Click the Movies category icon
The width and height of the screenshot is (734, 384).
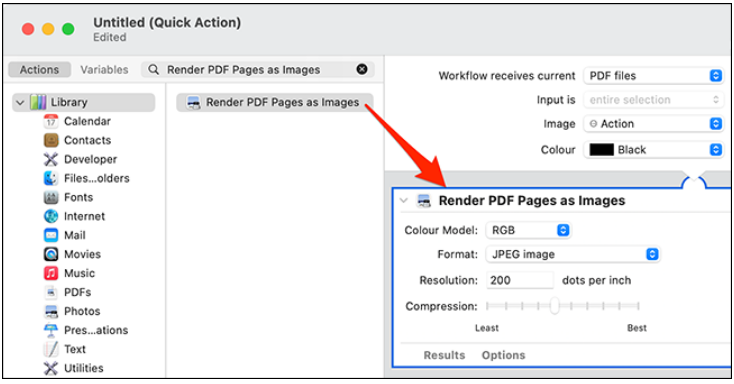(51, 254)
